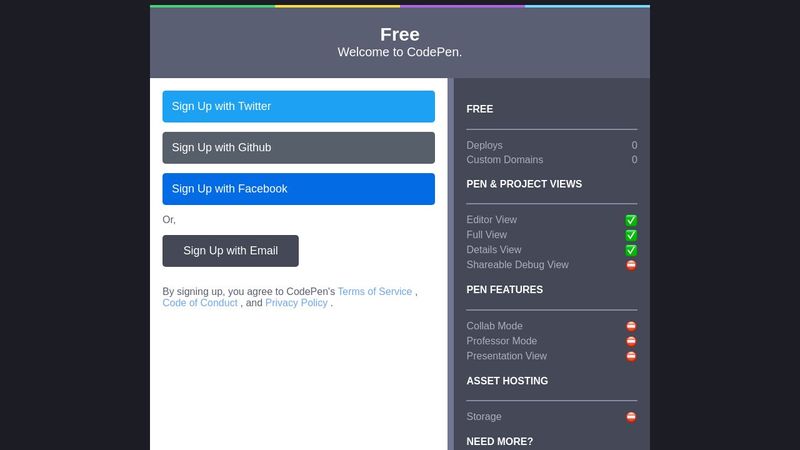This screenshot has height=450, width=800.
Task: Click red no-entry icon for Storage
Action: coord(631,417)
